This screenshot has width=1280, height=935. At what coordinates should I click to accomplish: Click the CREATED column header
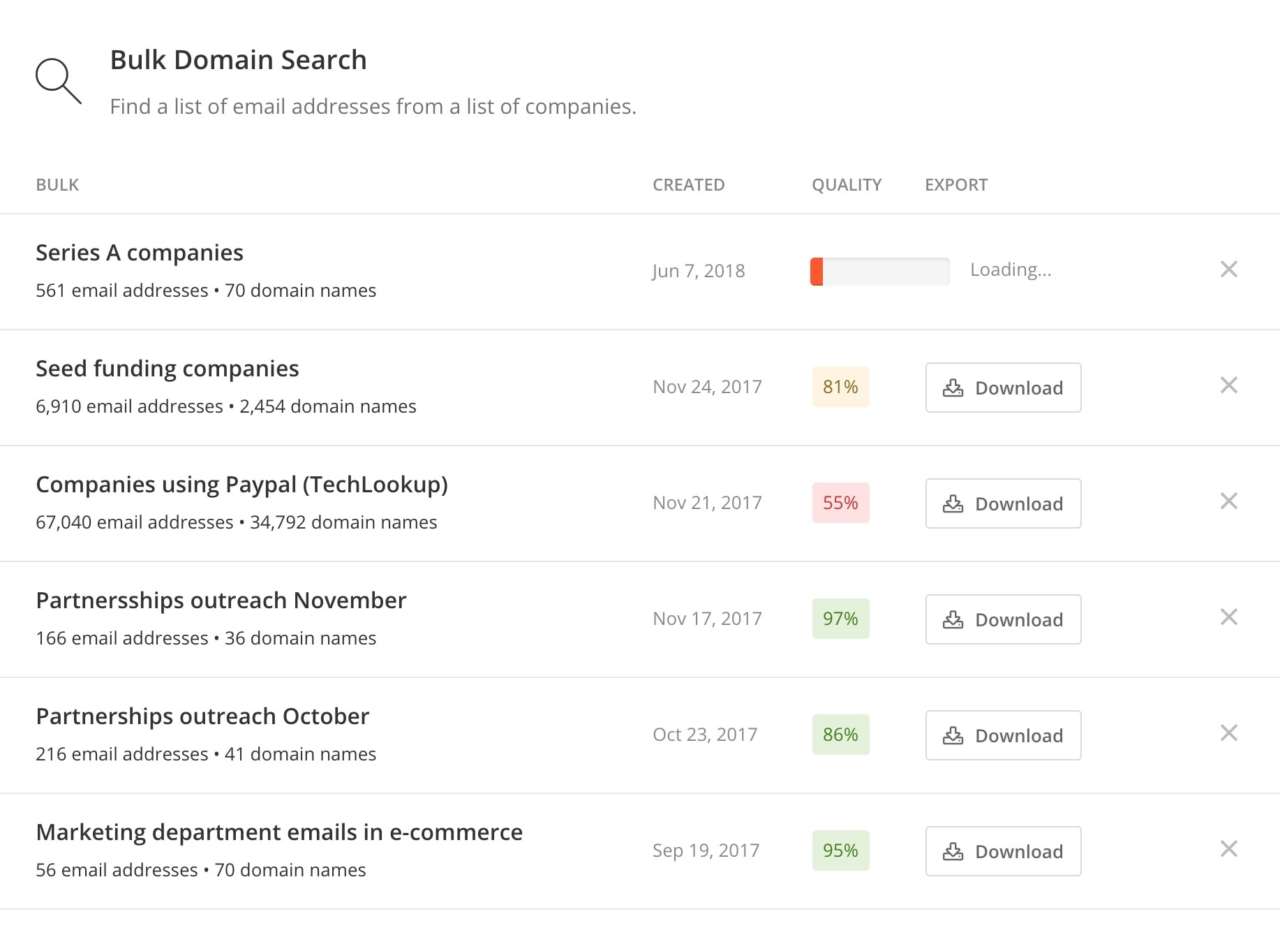[x=688, y=185]
